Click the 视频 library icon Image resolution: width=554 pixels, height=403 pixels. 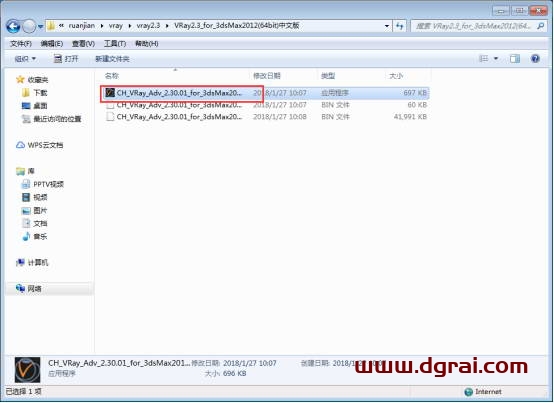pyautogui.click(x=26, y=197)
